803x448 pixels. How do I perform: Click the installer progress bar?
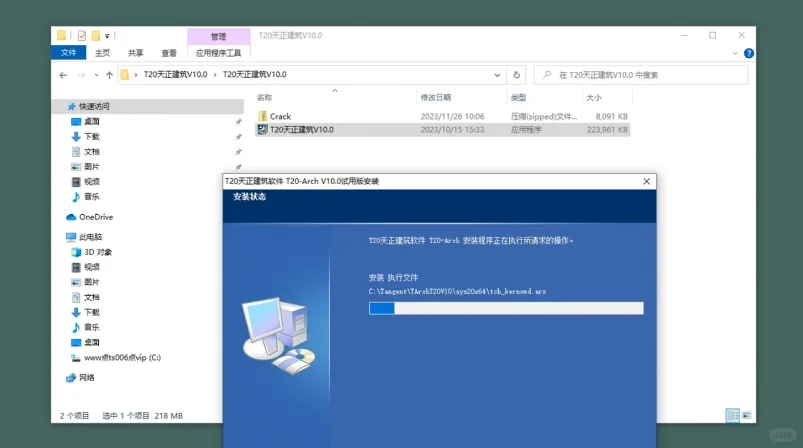[x=506, y=308]
